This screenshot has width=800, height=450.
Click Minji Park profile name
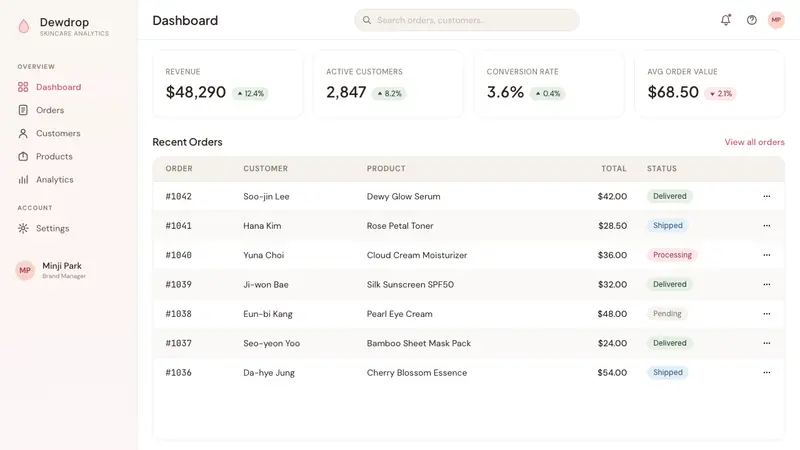click(62, 266)
